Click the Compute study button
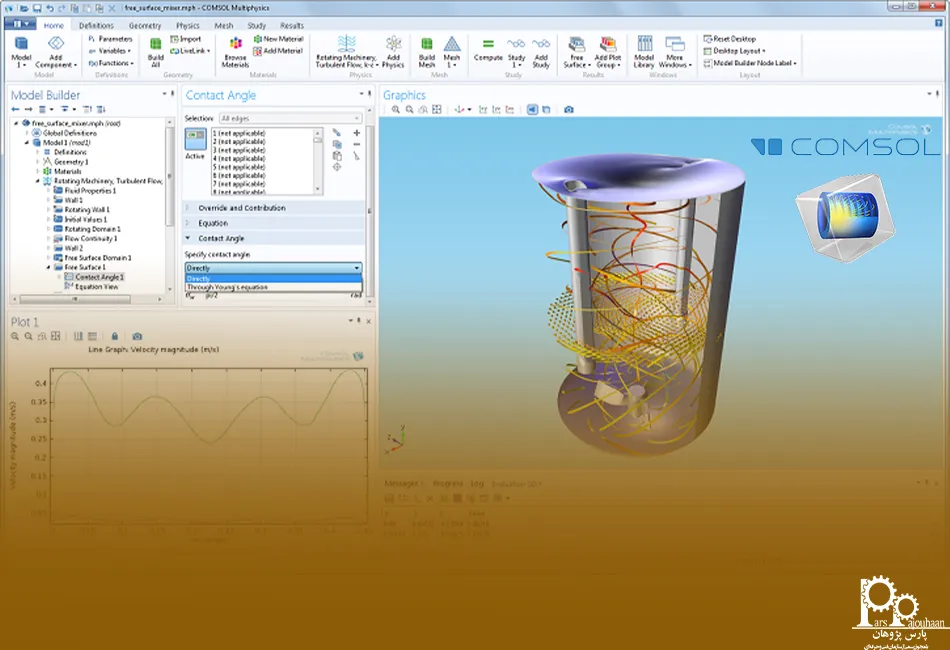This screenshot has height=650, width=950. [x=488, y=50]
